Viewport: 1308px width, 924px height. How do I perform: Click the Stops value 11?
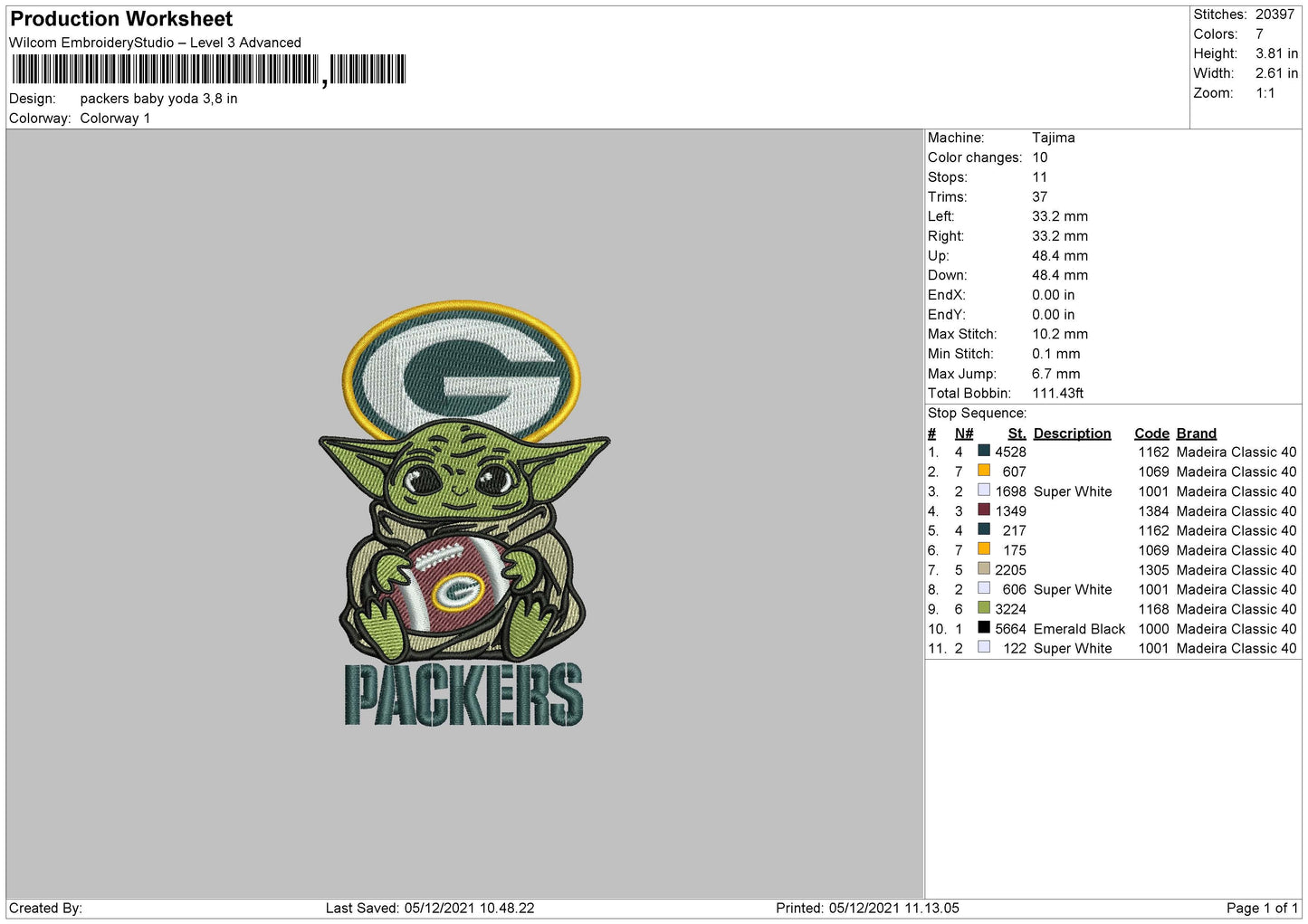click(x=1039, y=177)
